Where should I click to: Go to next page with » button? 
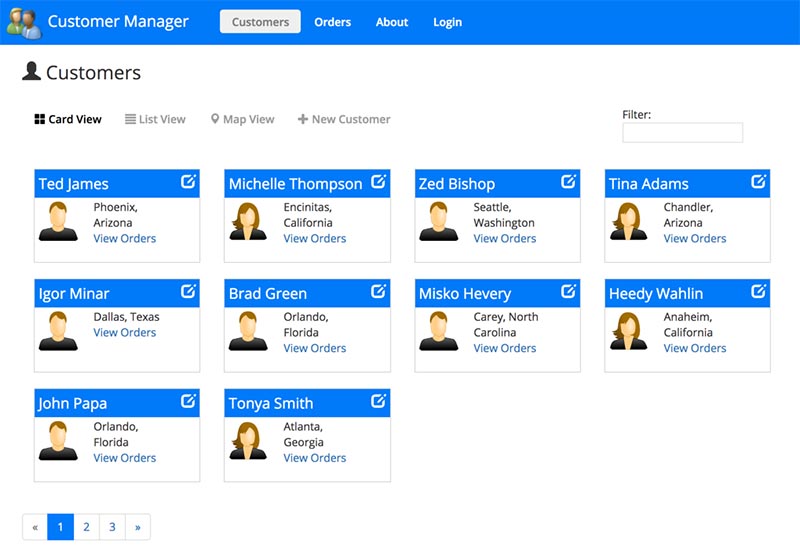pyautogui.click(x=138, y=527)
